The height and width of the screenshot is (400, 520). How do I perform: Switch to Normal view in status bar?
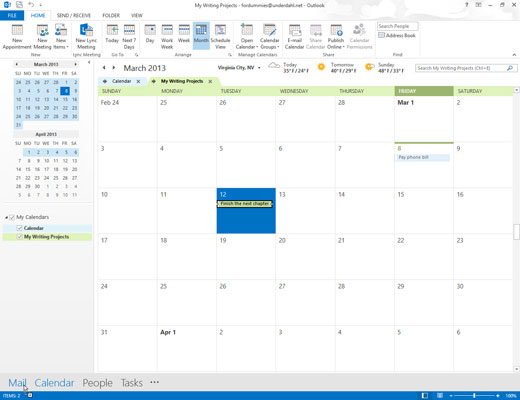coord(425,396)
